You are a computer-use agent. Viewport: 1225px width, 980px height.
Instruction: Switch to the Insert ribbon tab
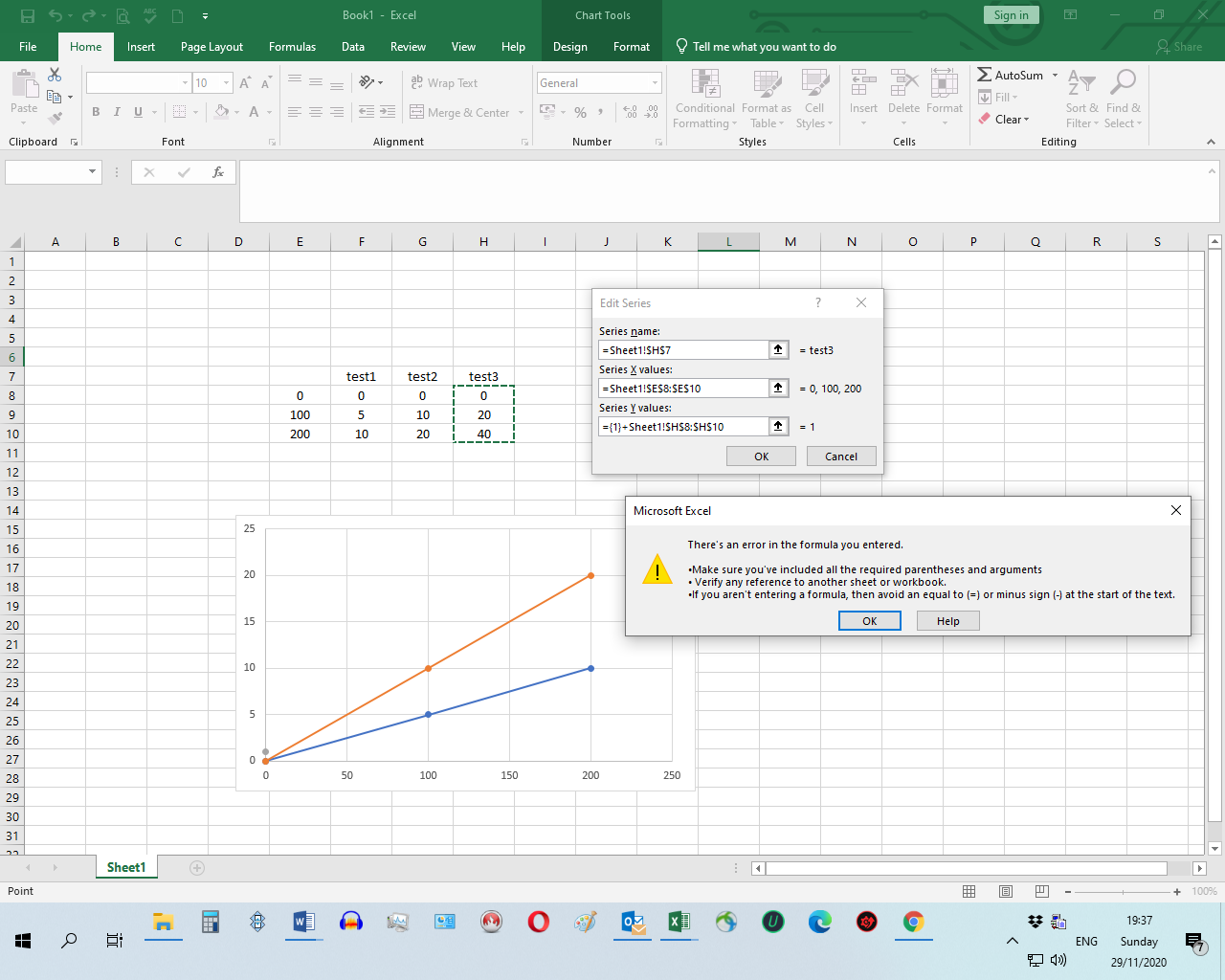click(x=141, y=47)
